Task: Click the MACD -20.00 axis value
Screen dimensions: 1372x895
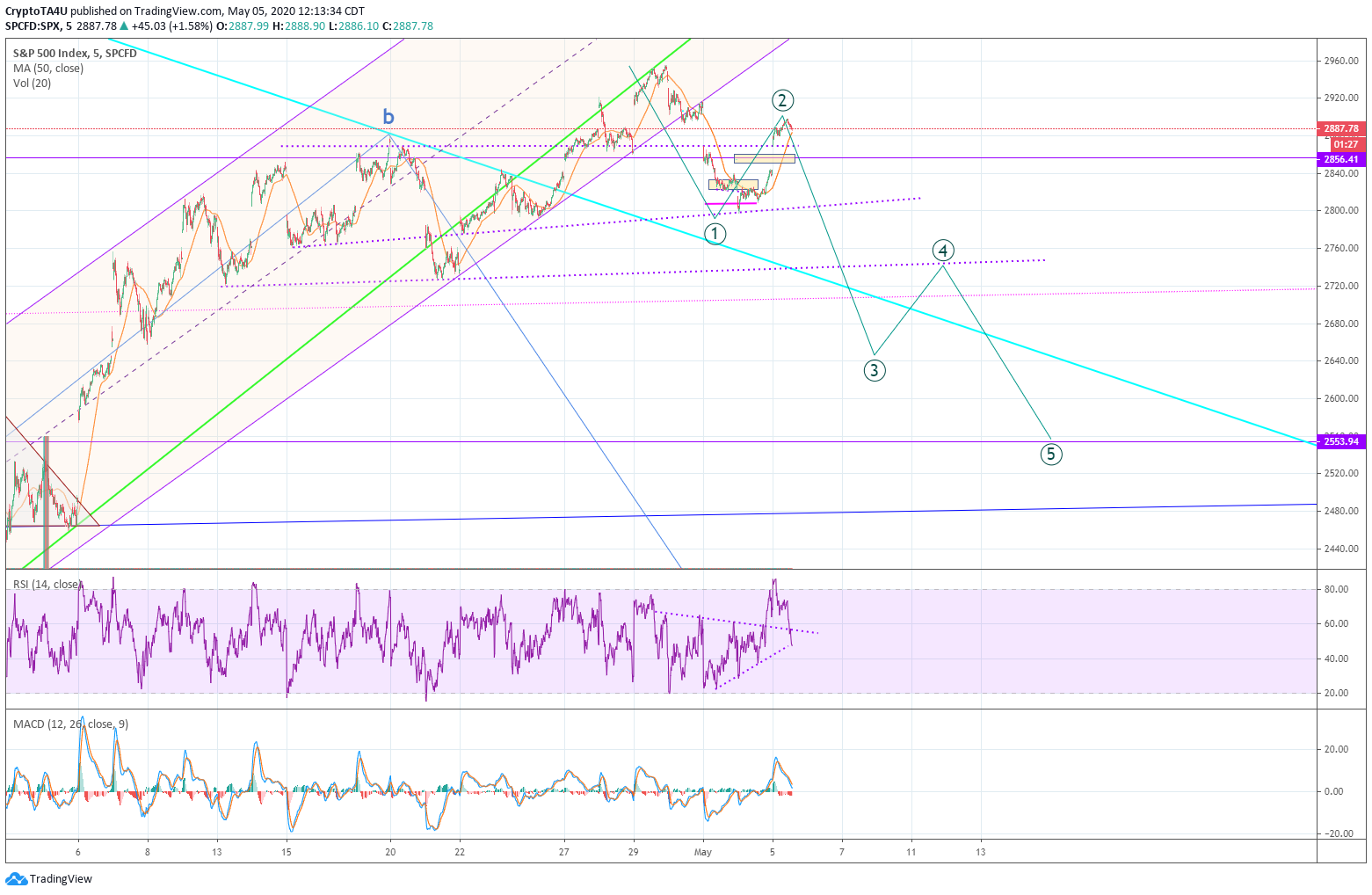Action: tap(1338, 833)
